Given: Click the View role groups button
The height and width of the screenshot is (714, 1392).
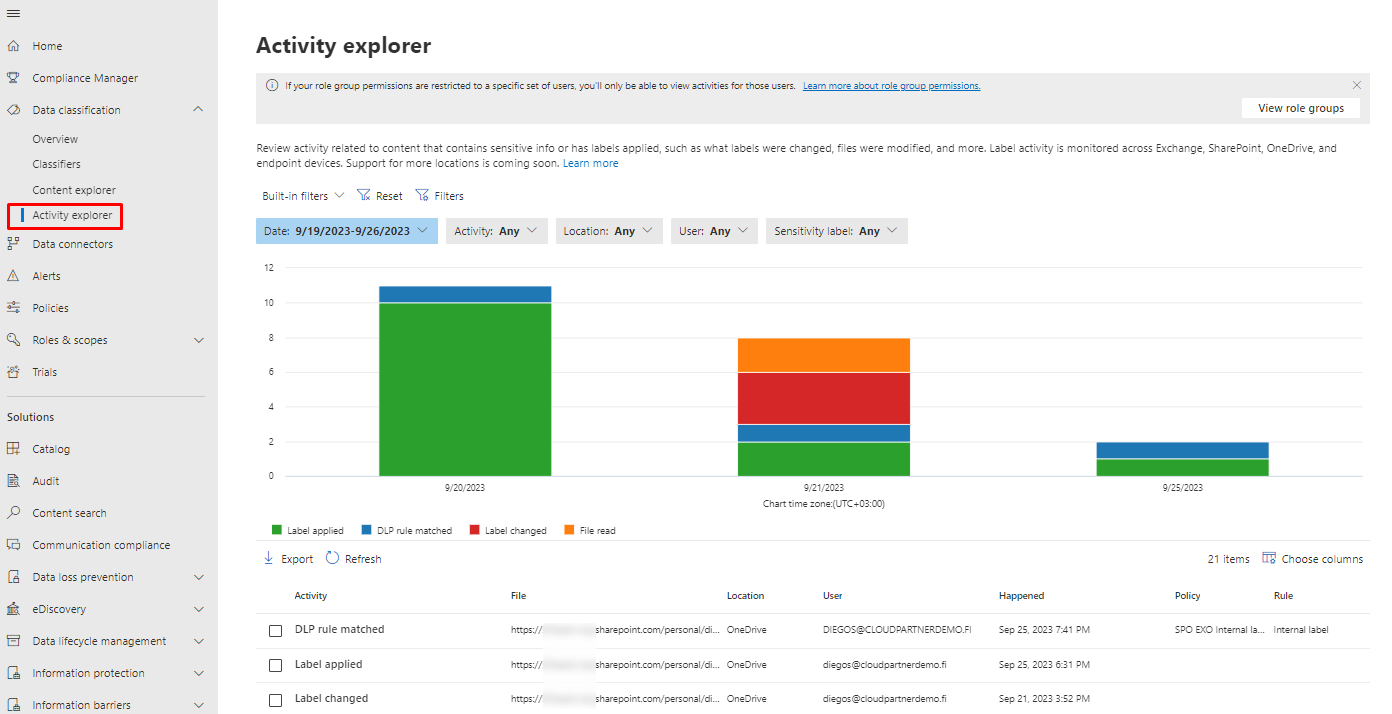Looking at the screenshot, I should tap(1300, 108).
